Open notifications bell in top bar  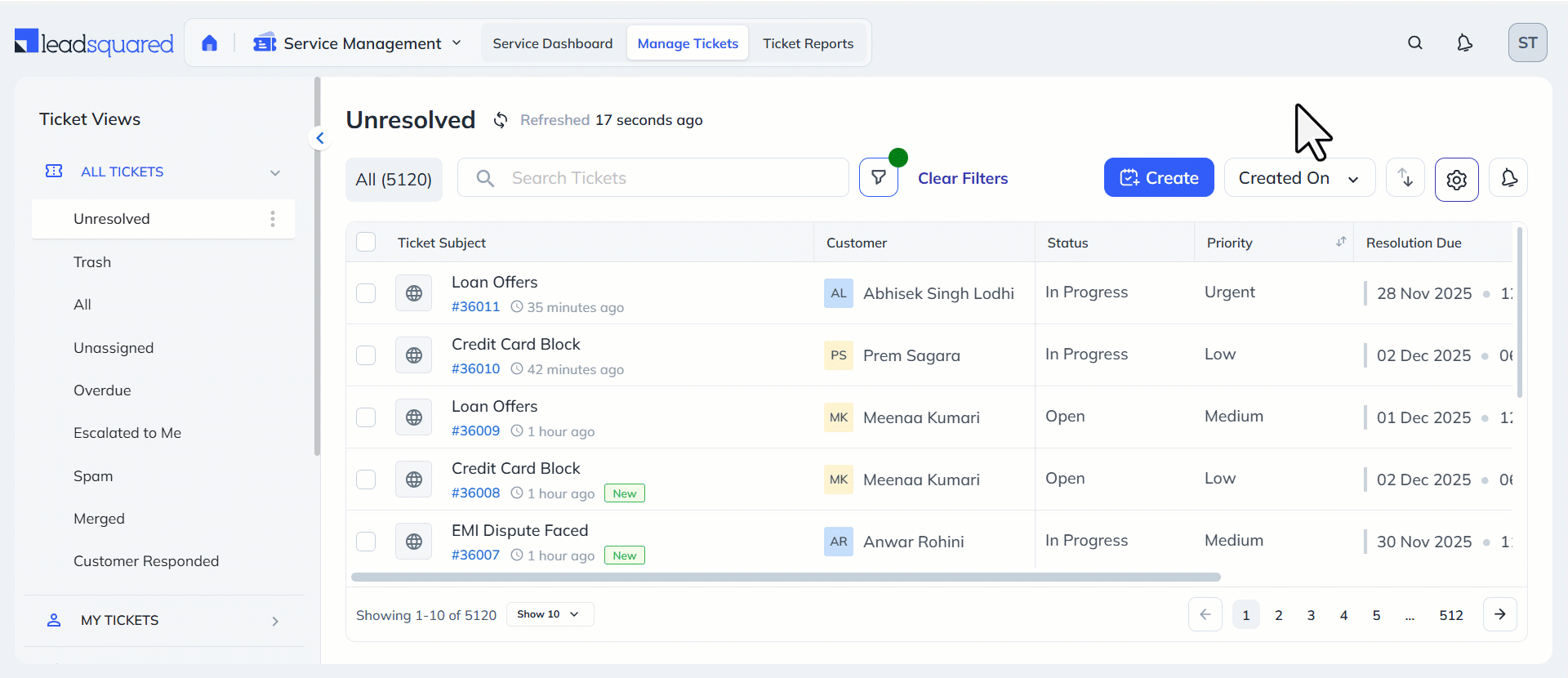(x=1465, y=43)
